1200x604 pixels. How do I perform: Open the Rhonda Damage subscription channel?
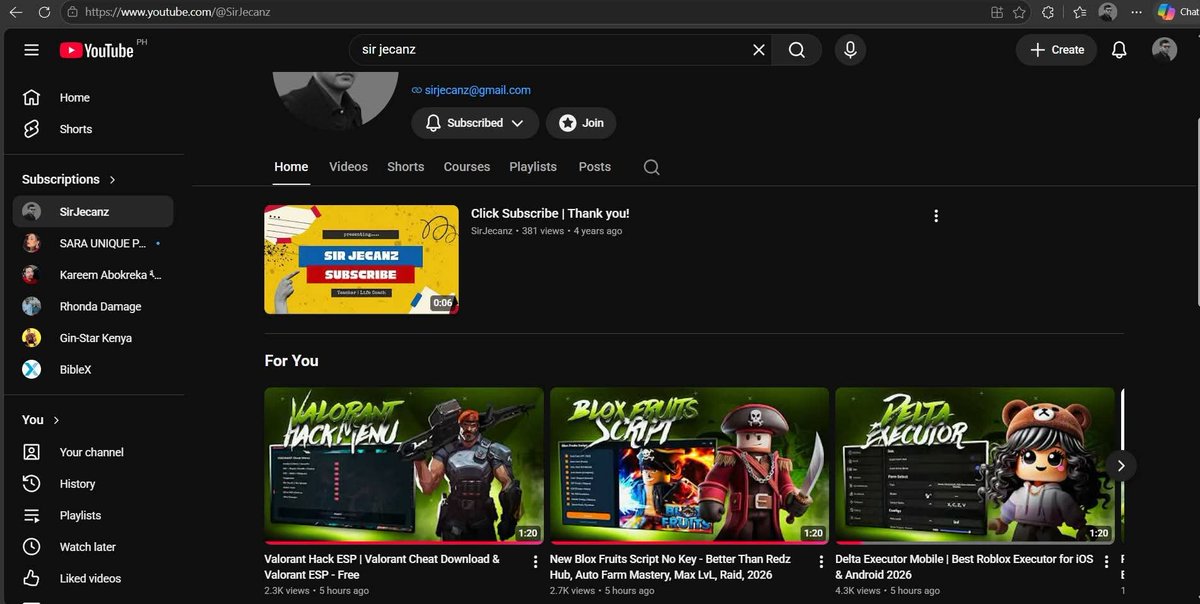[93, 306]
